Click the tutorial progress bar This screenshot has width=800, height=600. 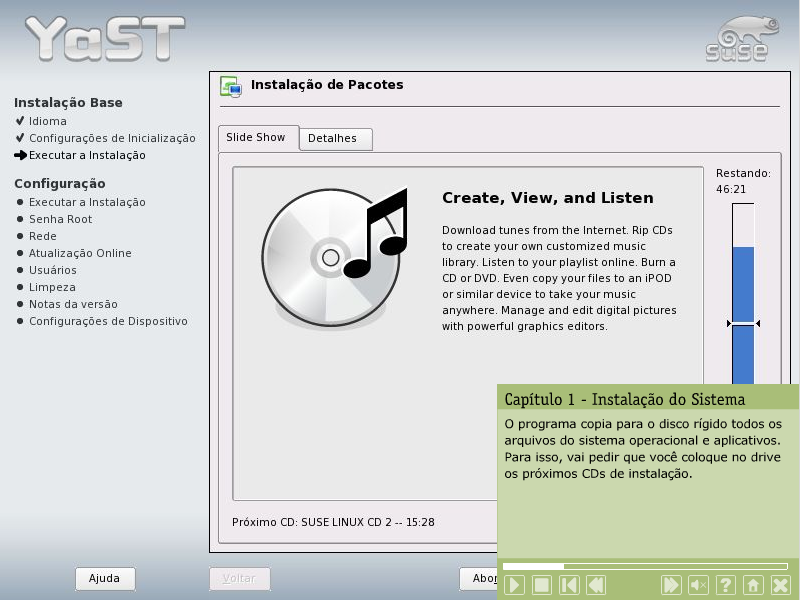coord(645,566)
